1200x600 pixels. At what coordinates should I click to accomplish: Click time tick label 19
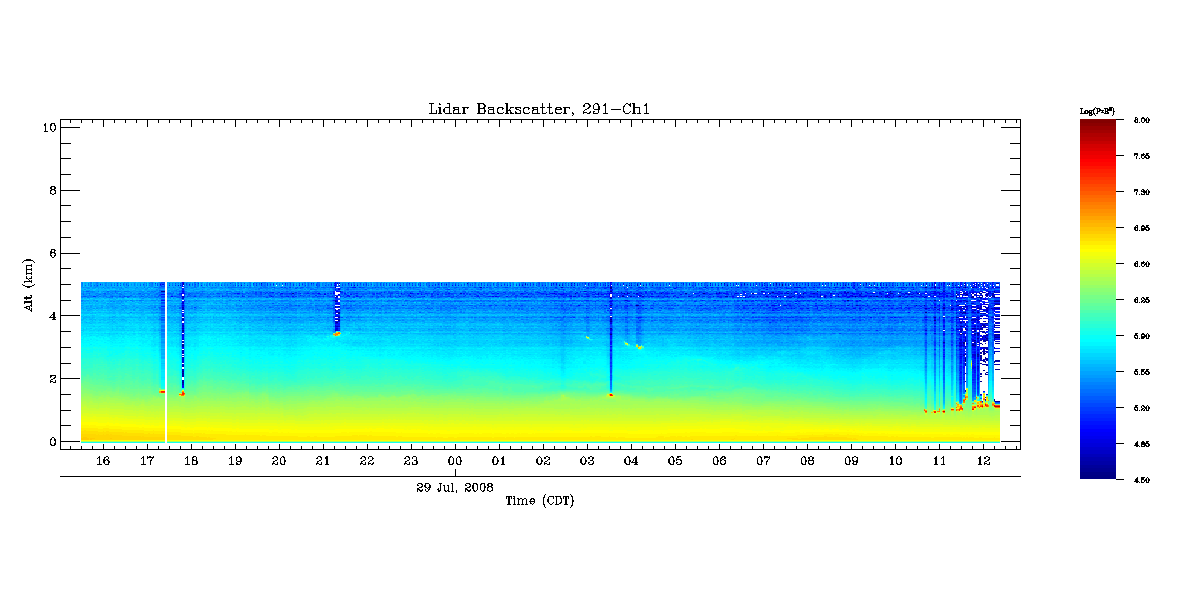(235, 461)
